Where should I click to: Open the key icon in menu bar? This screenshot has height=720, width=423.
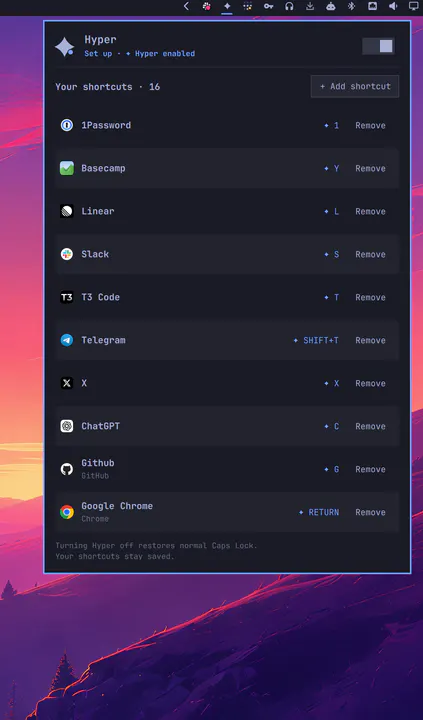[x=268, y=6]
